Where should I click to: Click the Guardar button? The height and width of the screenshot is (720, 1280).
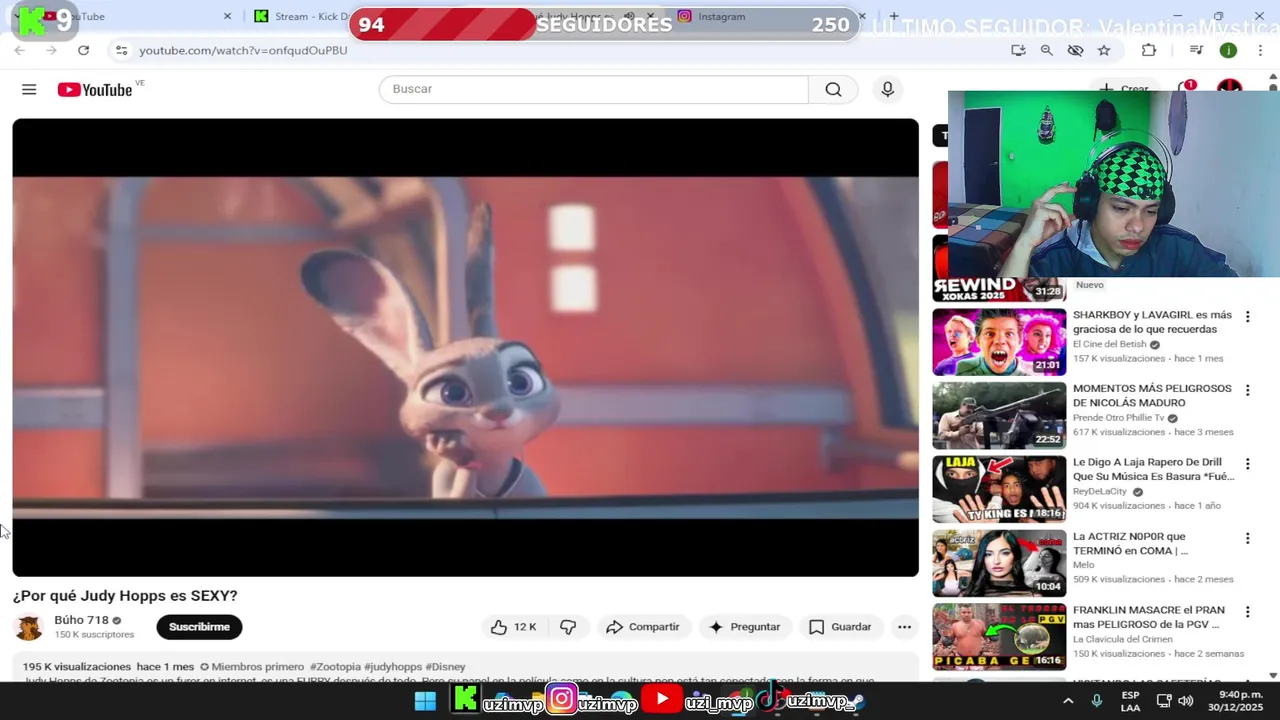[840, 627]
